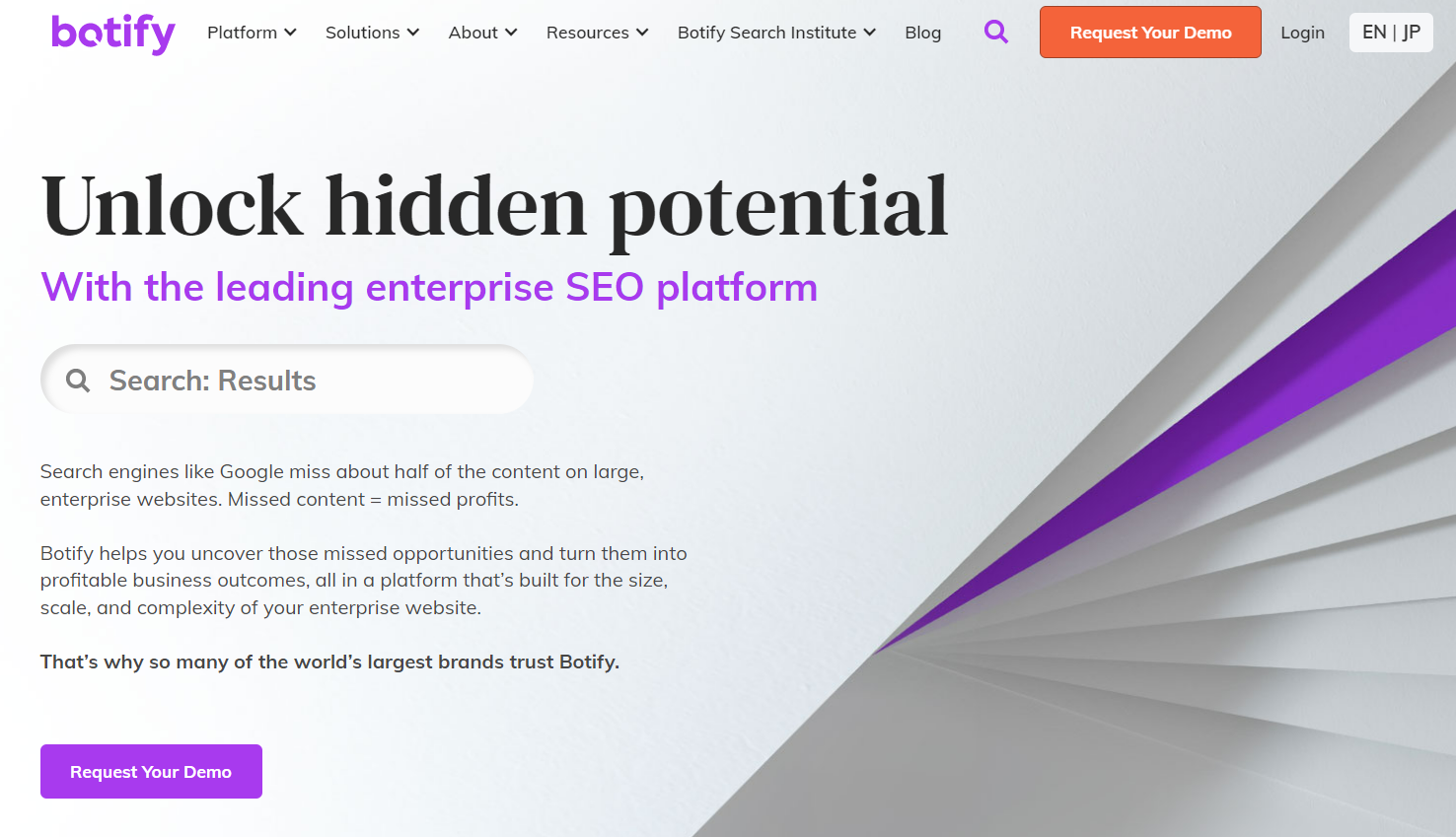Expand the Solutions dropdown
Viewport: 1456px width, 837px height.
[x=363, y=32]
